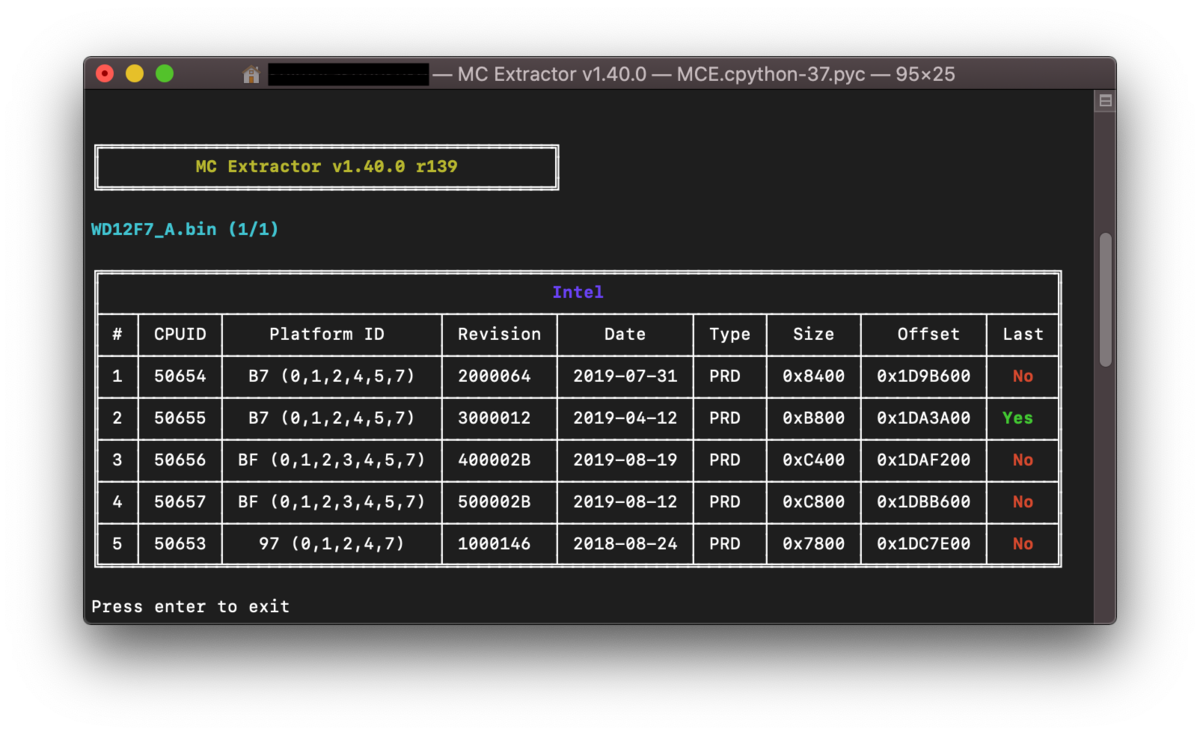Minimize the window with yellow button
Image resolution: width=1200 pixels, height=735 pixels.
[x=135, y=74]
